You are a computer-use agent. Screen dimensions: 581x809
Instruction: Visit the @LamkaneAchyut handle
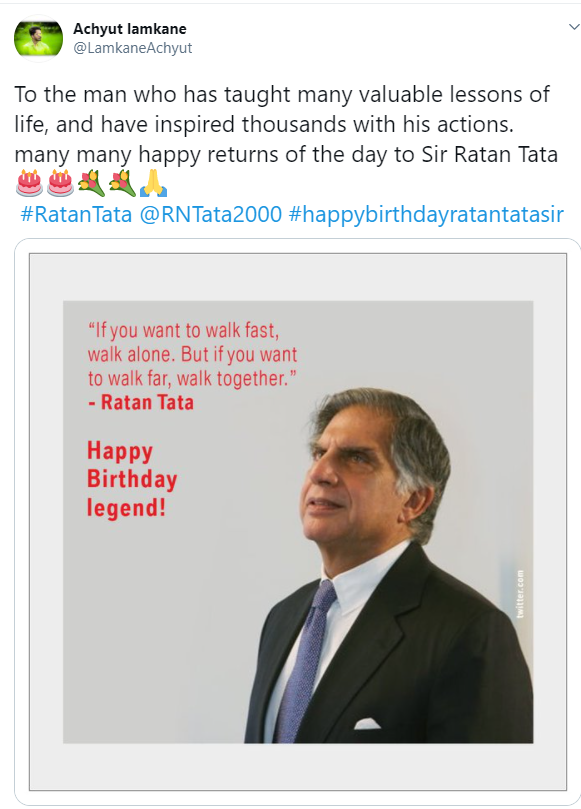[x=133, y=48]
